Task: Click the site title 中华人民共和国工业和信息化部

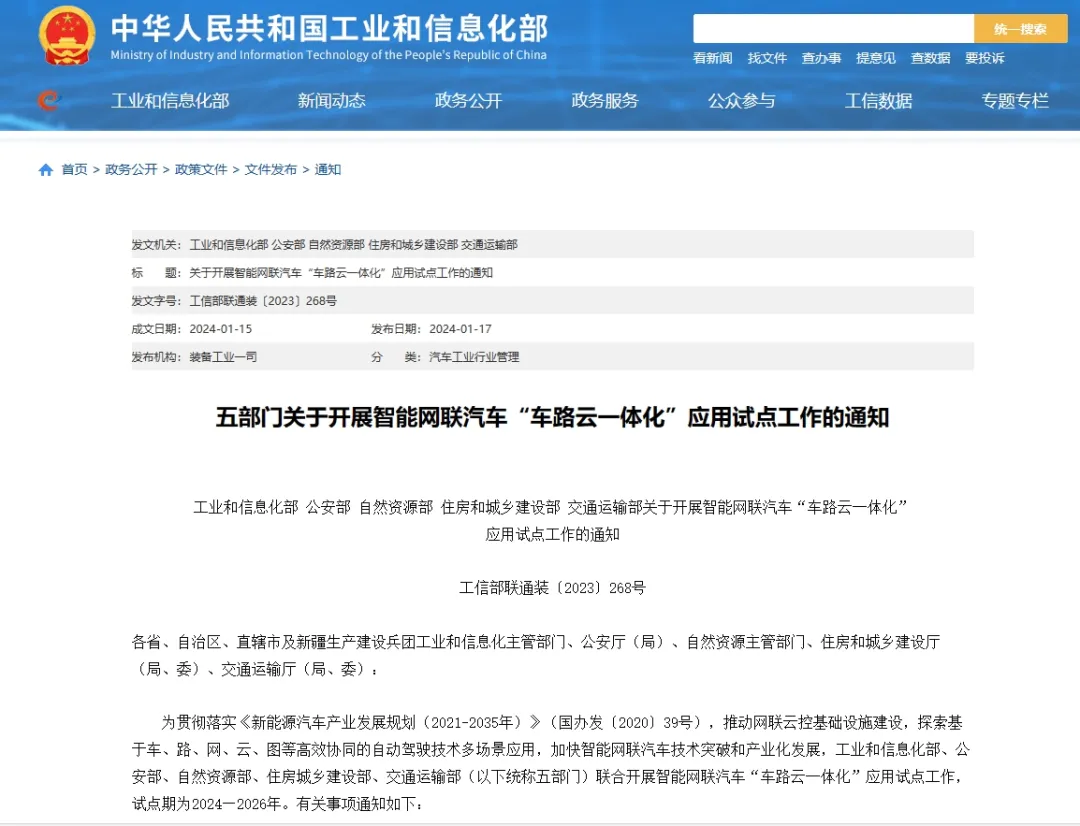Action: pyautogui.click(x=329, y=28)
